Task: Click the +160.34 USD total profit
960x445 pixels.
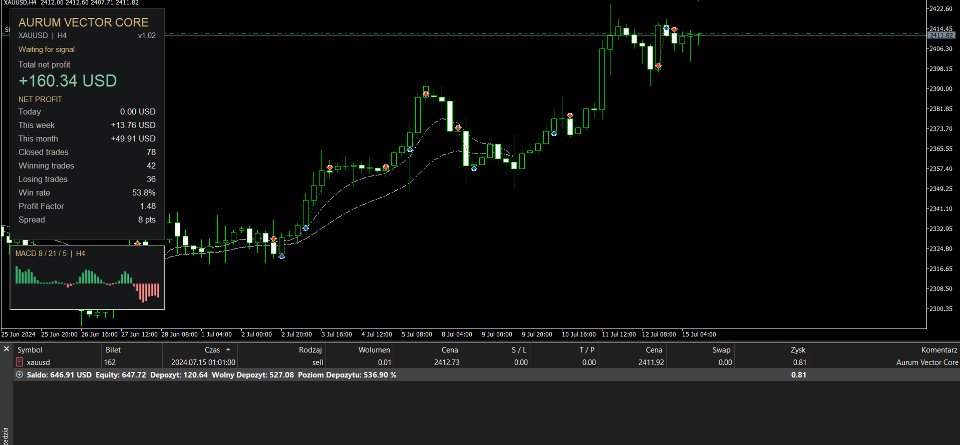Action: click(x=67, y=81)
